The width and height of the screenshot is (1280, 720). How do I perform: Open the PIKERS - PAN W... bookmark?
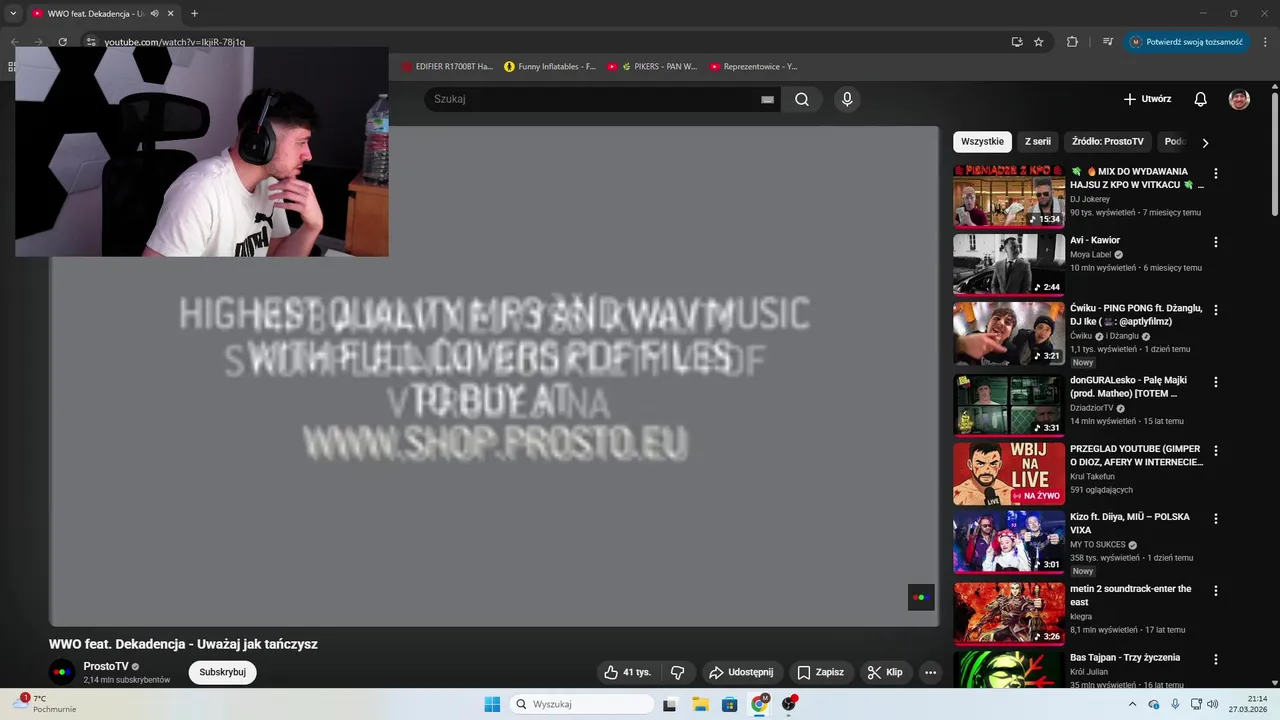(652, 67)
